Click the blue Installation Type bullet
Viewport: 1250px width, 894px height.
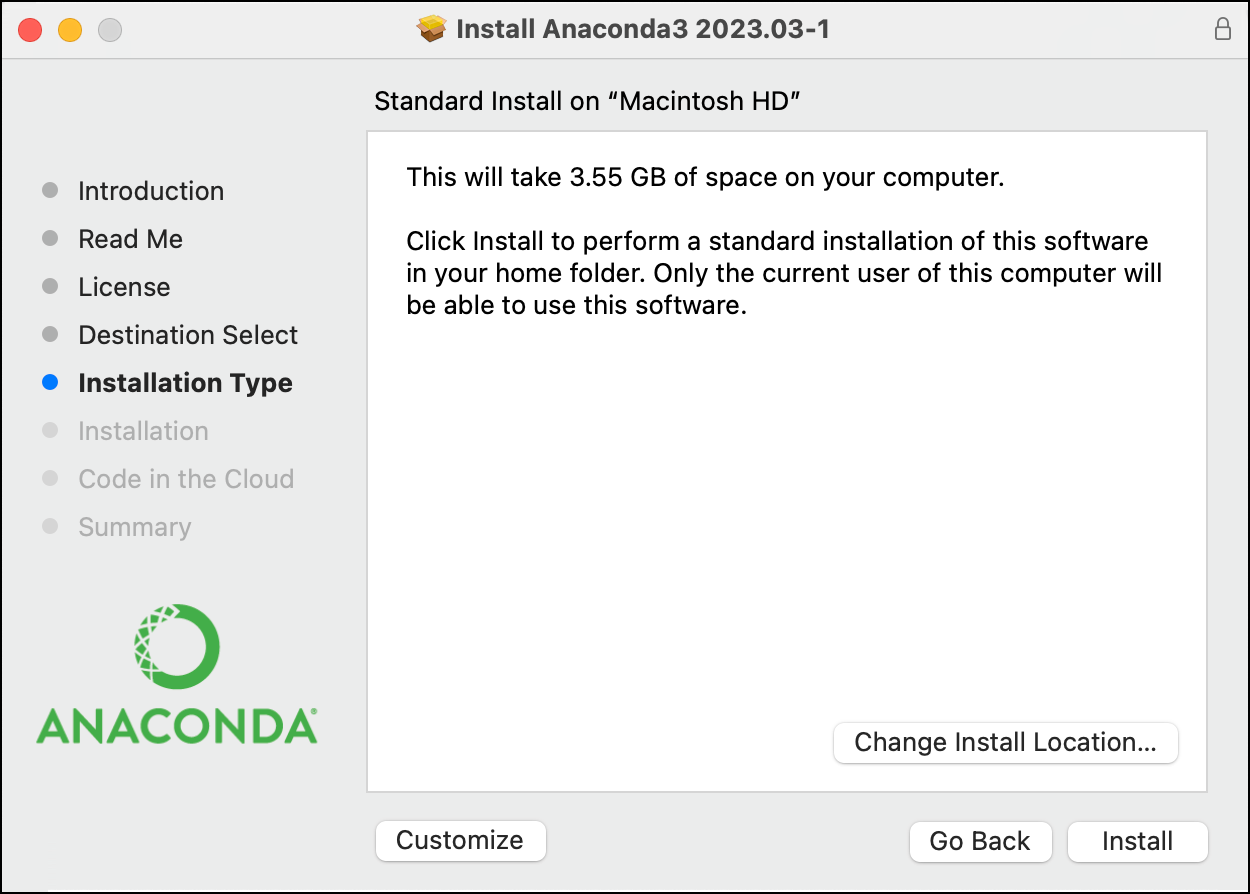tap(50, 383)
